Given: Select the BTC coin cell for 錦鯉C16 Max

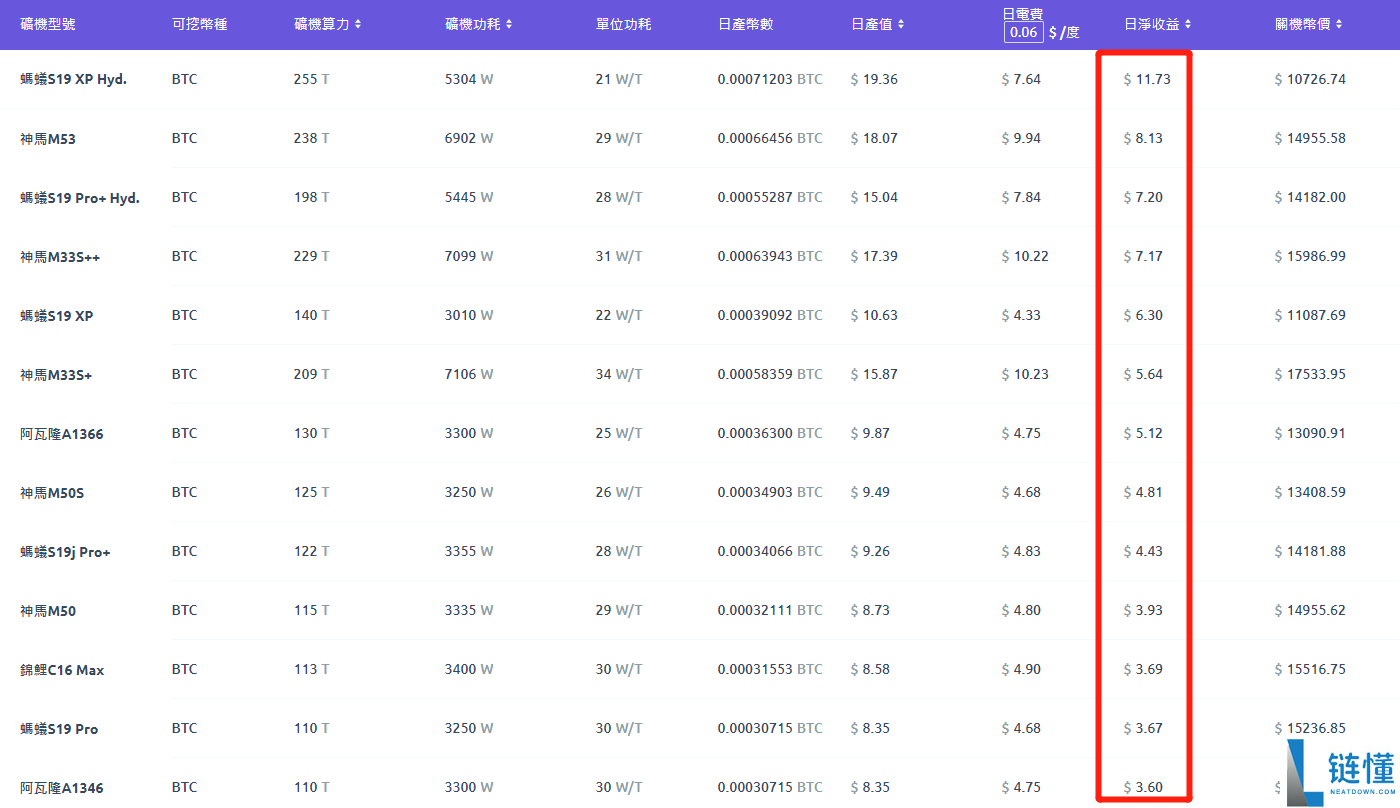Looking at the screenshot, I should 184,669.
